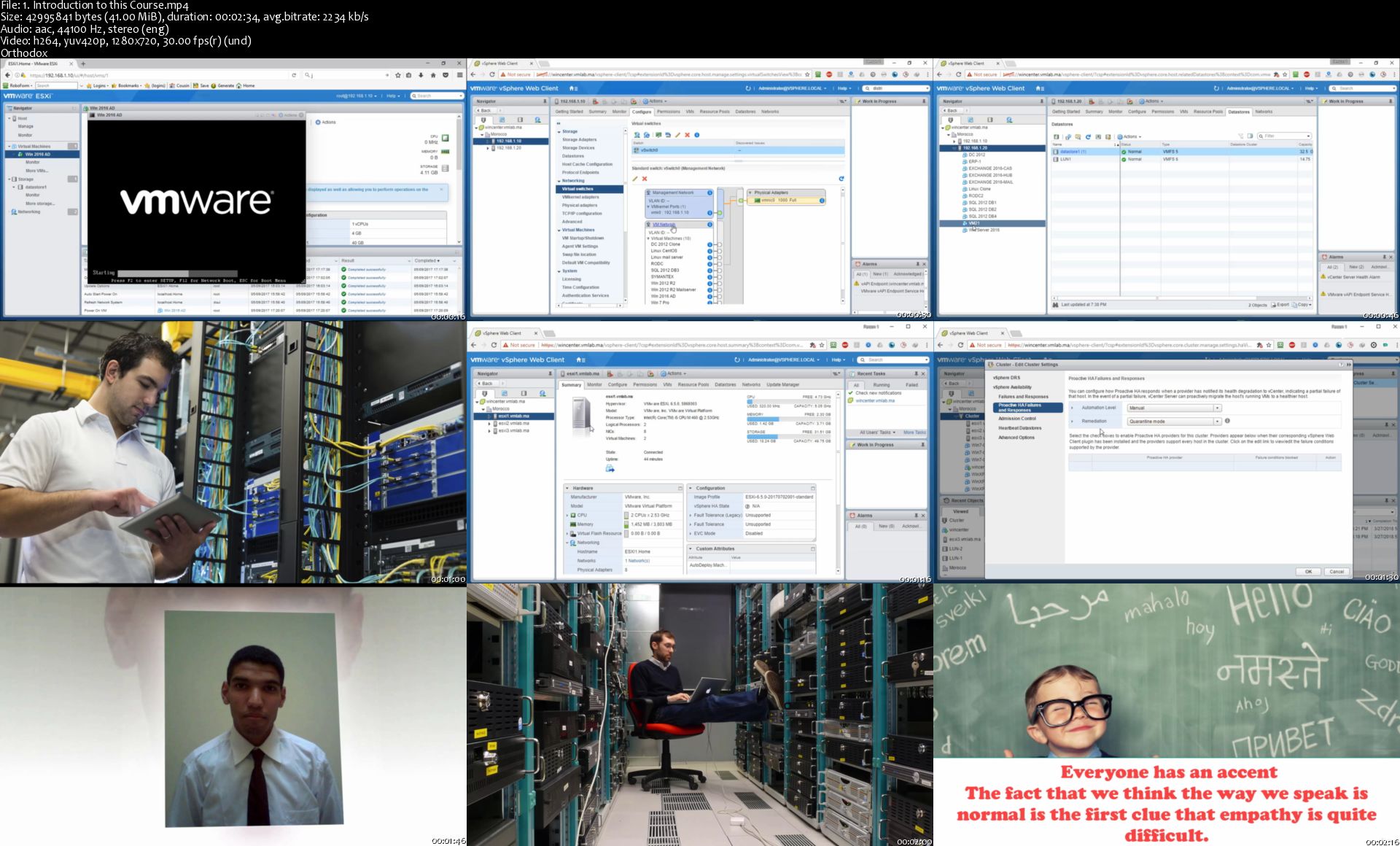This screenshot has height=846, width=1400.
Task: Click refresh icon in vSwitch0 topology toolbar
Action: (x=841, y=179)
